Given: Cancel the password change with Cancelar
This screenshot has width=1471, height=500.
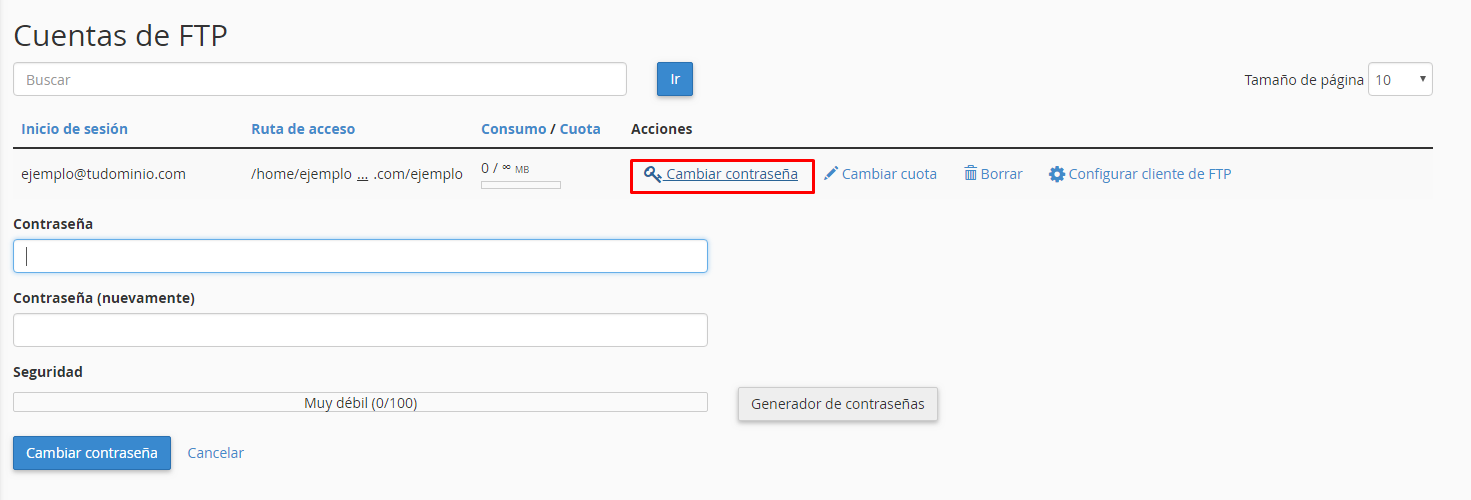Looking at the screenshot, I should pos(215,453).
